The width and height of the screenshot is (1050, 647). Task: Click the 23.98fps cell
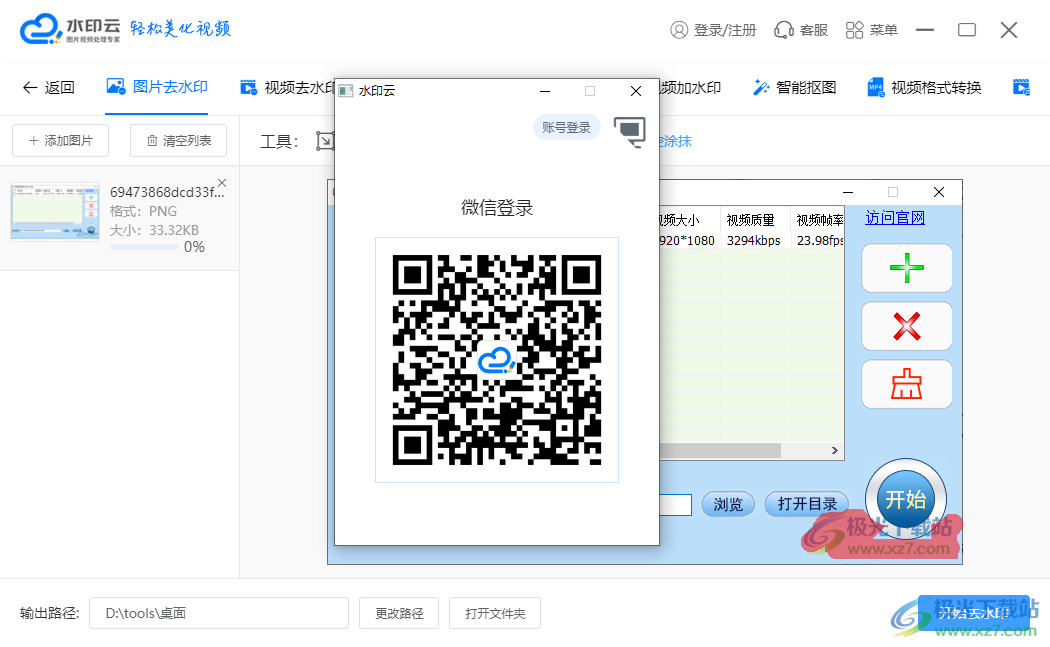tap(819, 240)
